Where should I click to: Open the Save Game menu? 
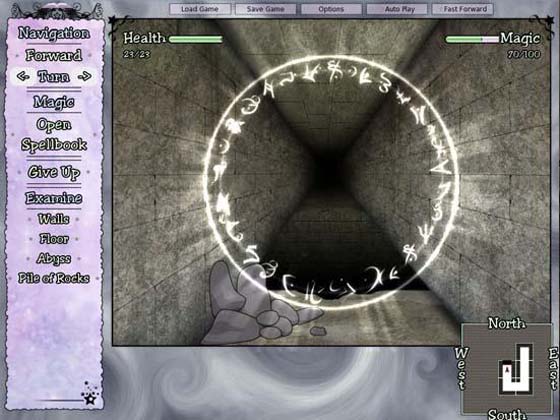coord(265,9)
